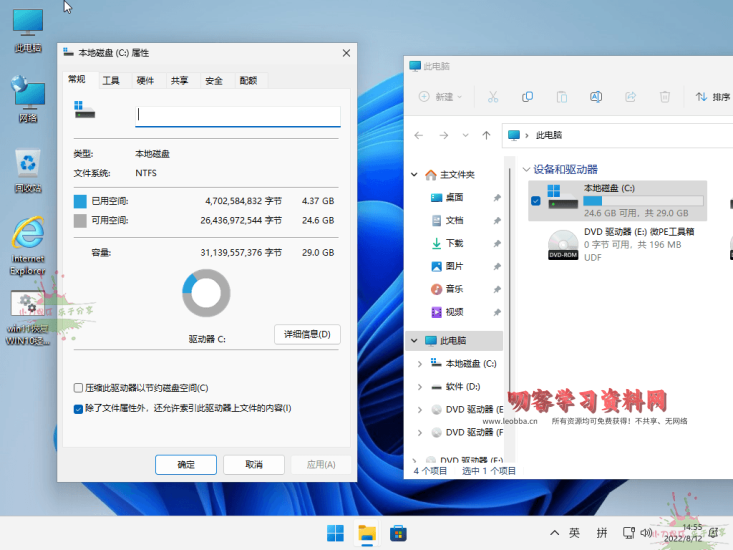This screenshot has width=733, height=550.
Task: Select 下载 in Explorer sidebar
Action: tap(454, 243)
